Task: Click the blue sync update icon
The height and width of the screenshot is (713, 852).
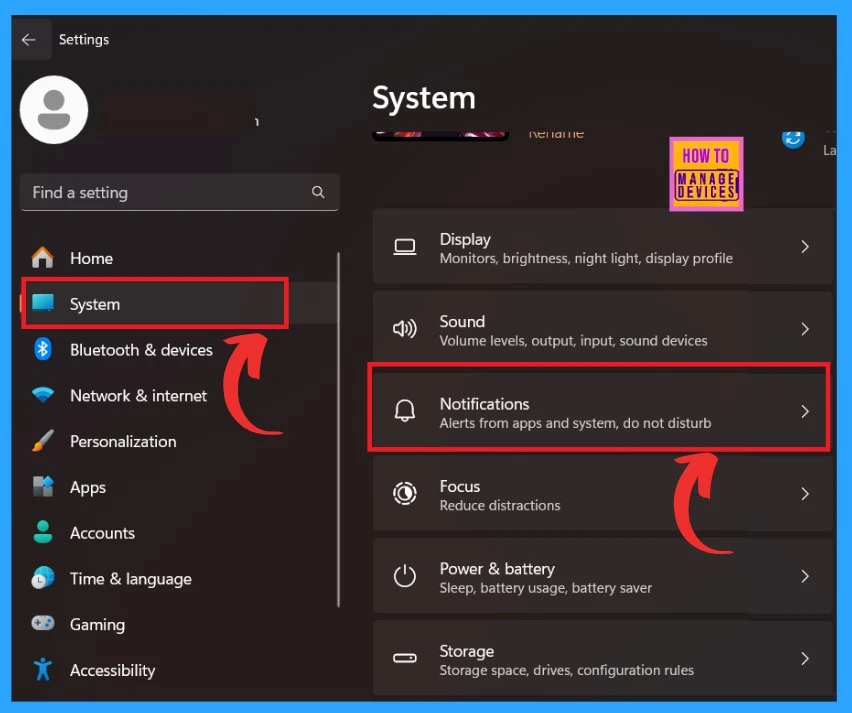Action: pos(793,139)
